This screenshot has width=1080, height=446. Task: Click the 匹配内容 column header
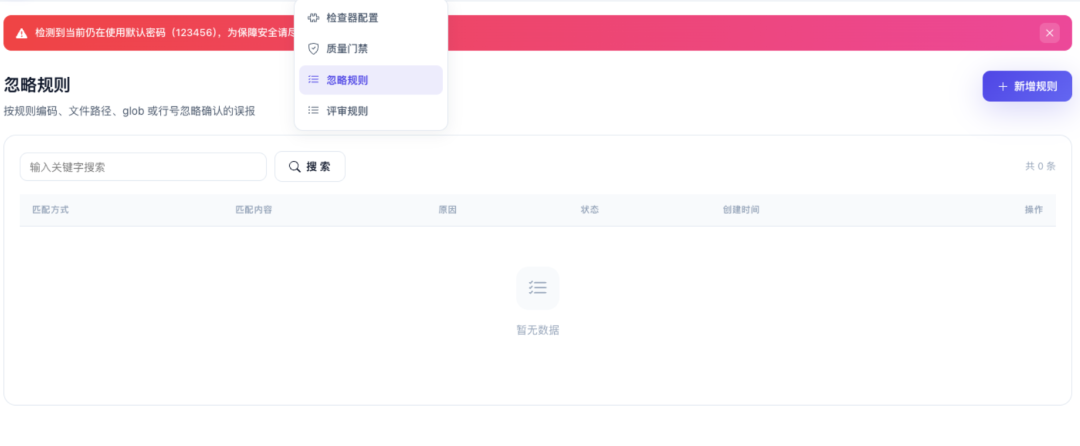point(253,209)
